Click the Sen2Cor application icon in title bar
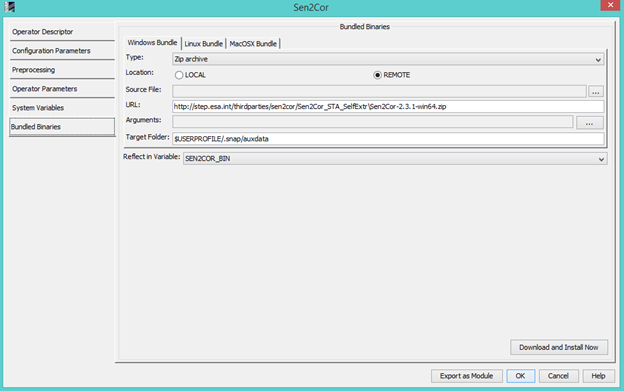The image size is (624, 391). [10, 7]
